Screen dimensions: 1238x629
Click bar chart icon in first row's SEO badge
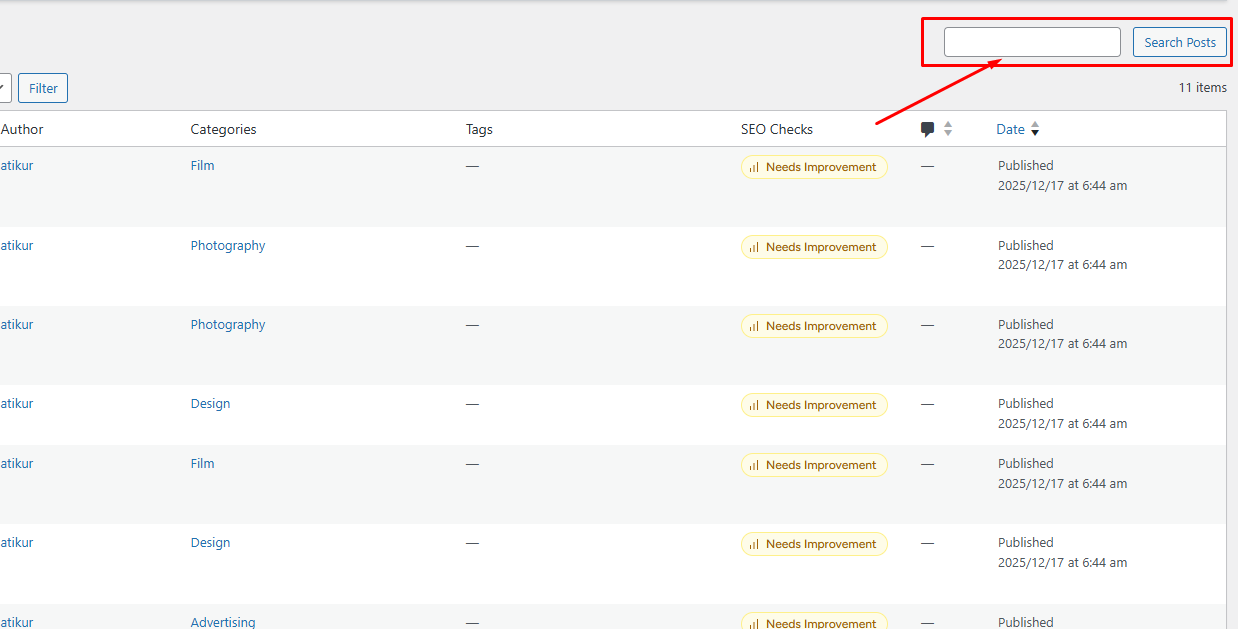754,167
